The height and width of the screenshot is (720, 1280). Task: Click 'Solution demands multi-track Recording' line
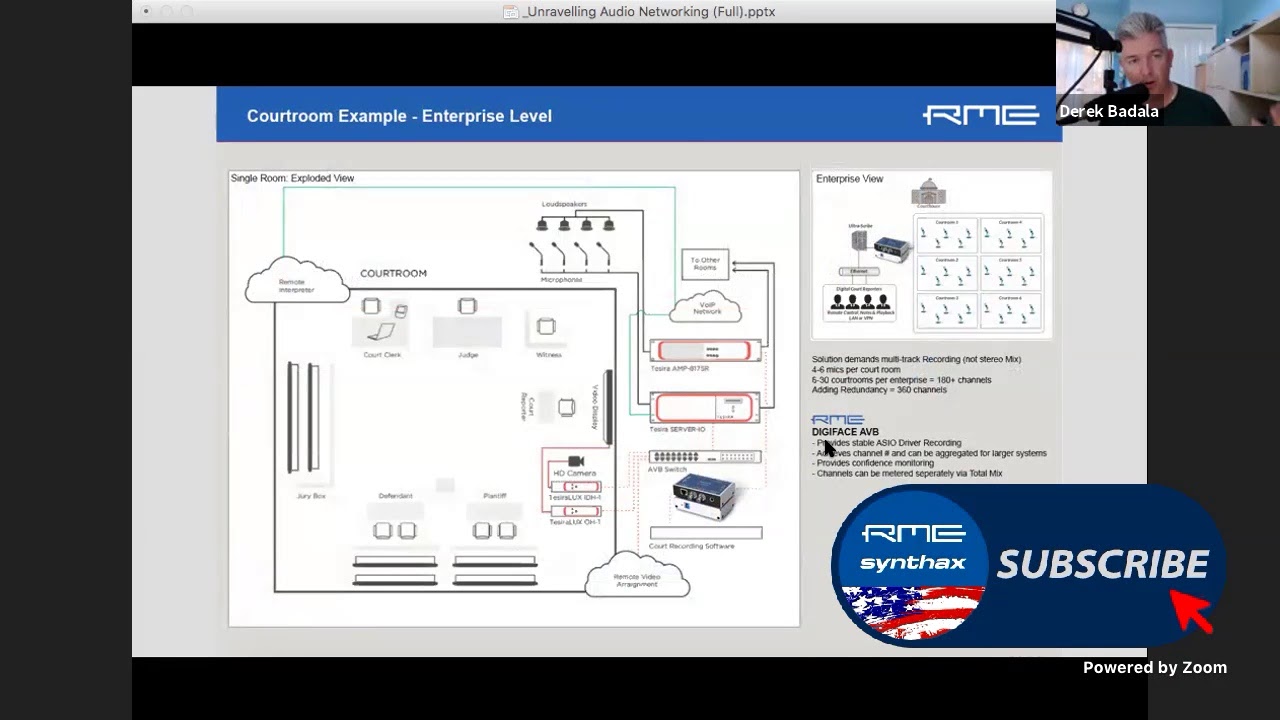click(x=916, y=359)
